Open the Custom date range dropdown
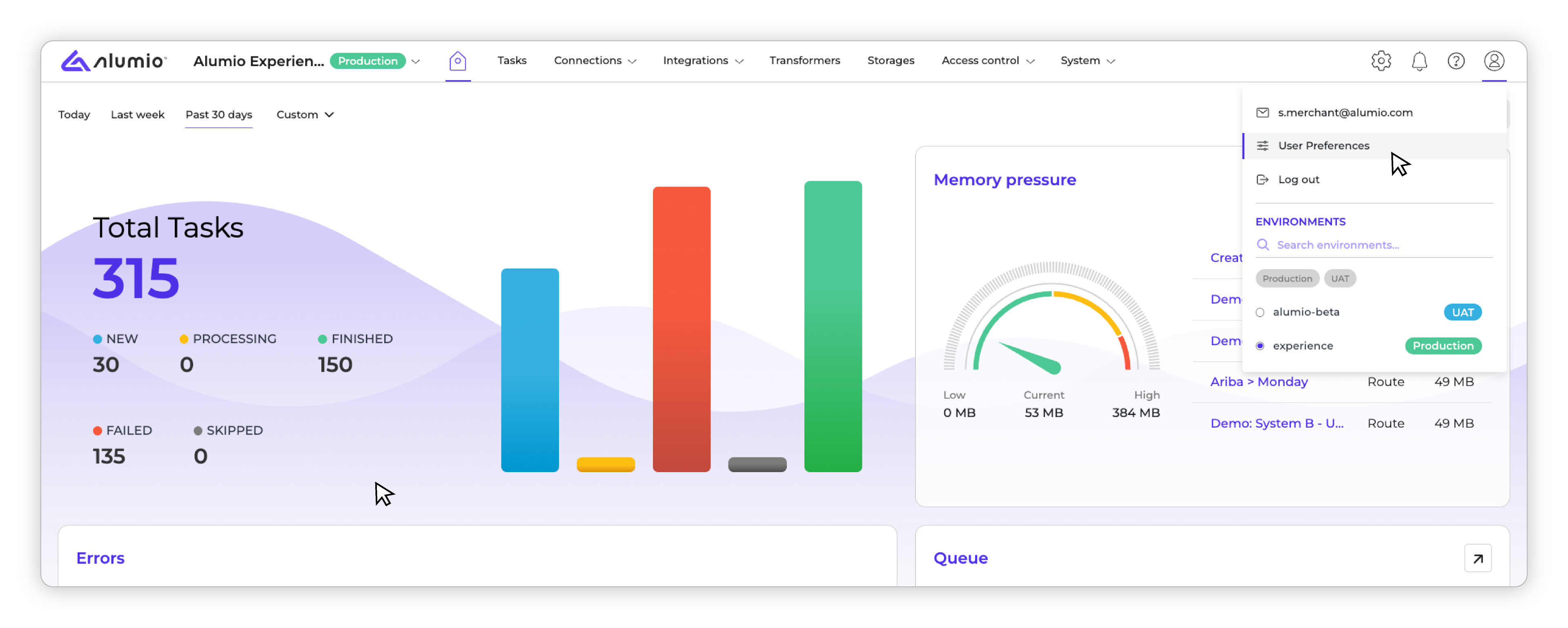Viewport: 1568px width, 628px height. [305, 114]
